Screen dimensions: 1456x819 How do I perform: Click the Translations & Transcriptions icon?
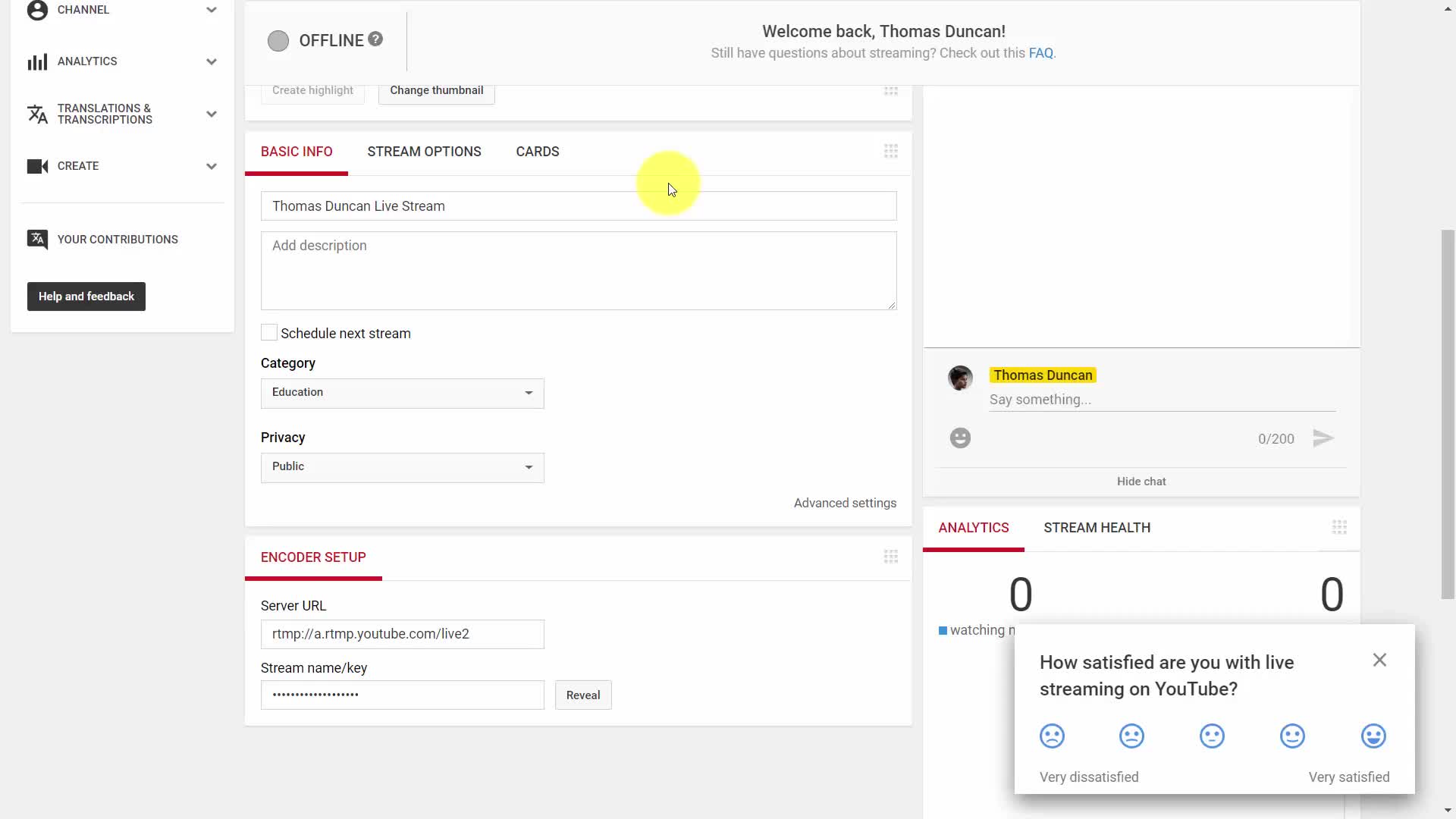pos(37,114)
